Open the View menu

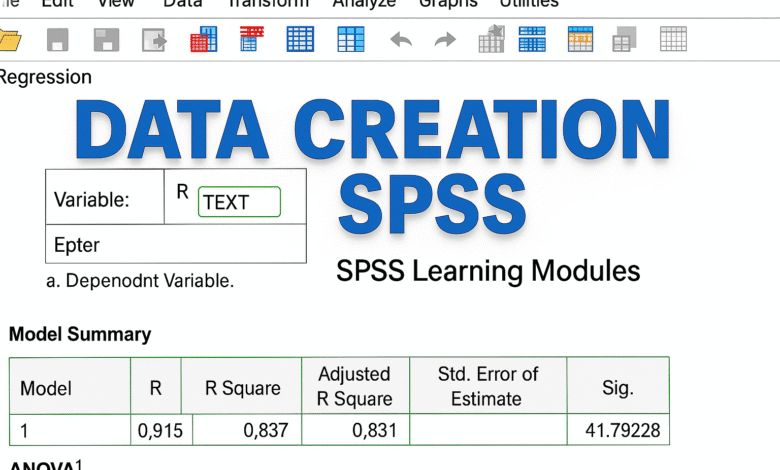click(x=115, y=3)
